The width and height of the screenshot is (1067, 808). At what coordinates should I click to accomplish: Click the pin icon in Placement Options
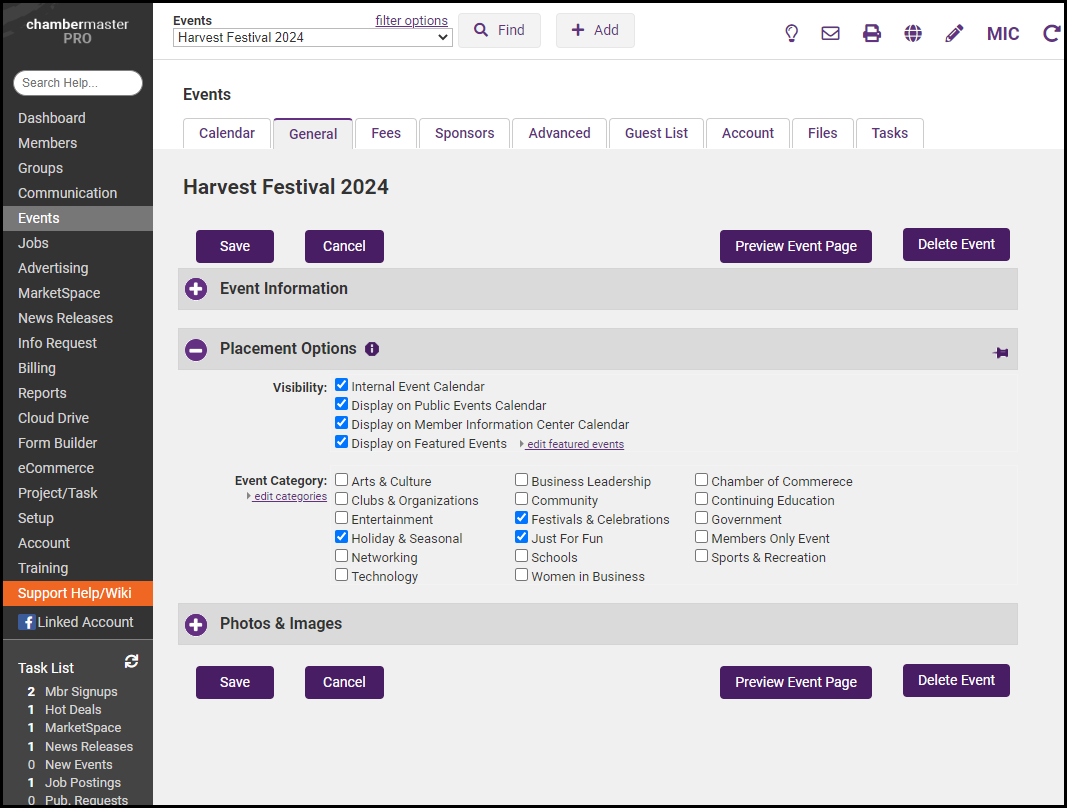[1000, 352]
